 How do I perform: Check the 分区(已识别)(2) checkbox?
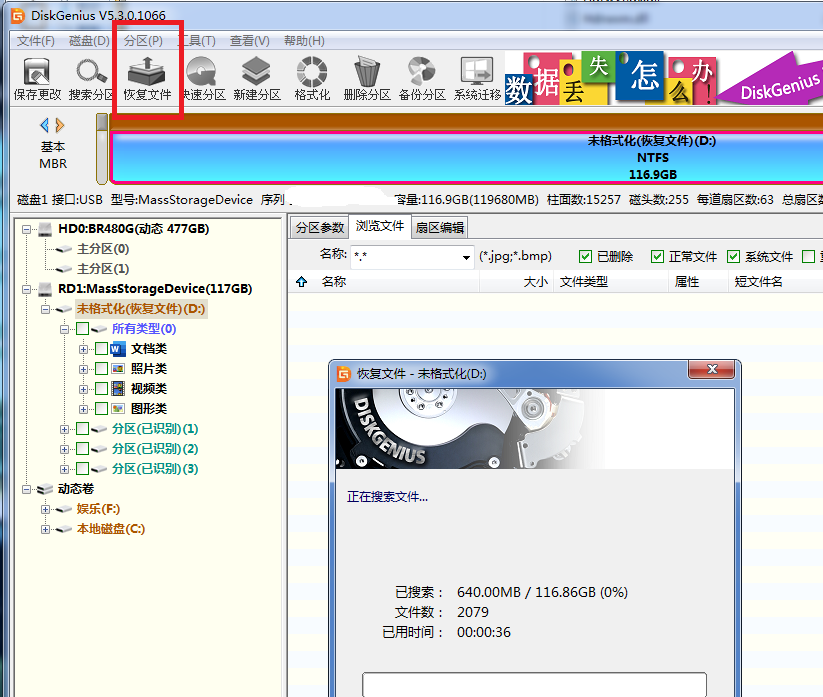click(x=82, y=449)
